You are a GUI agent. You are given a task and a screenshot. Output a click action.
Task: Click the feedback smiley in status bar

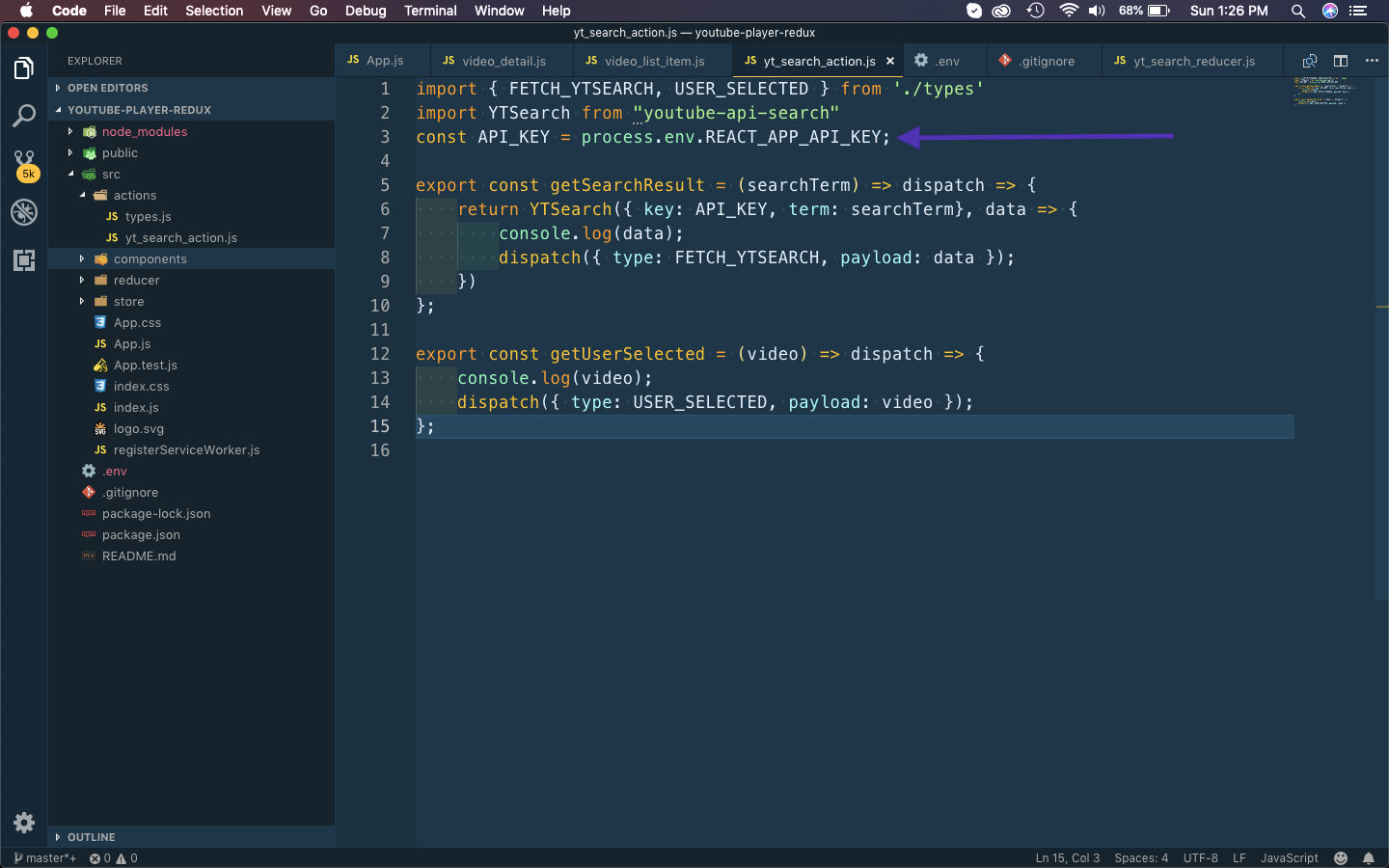[1341, 858]
